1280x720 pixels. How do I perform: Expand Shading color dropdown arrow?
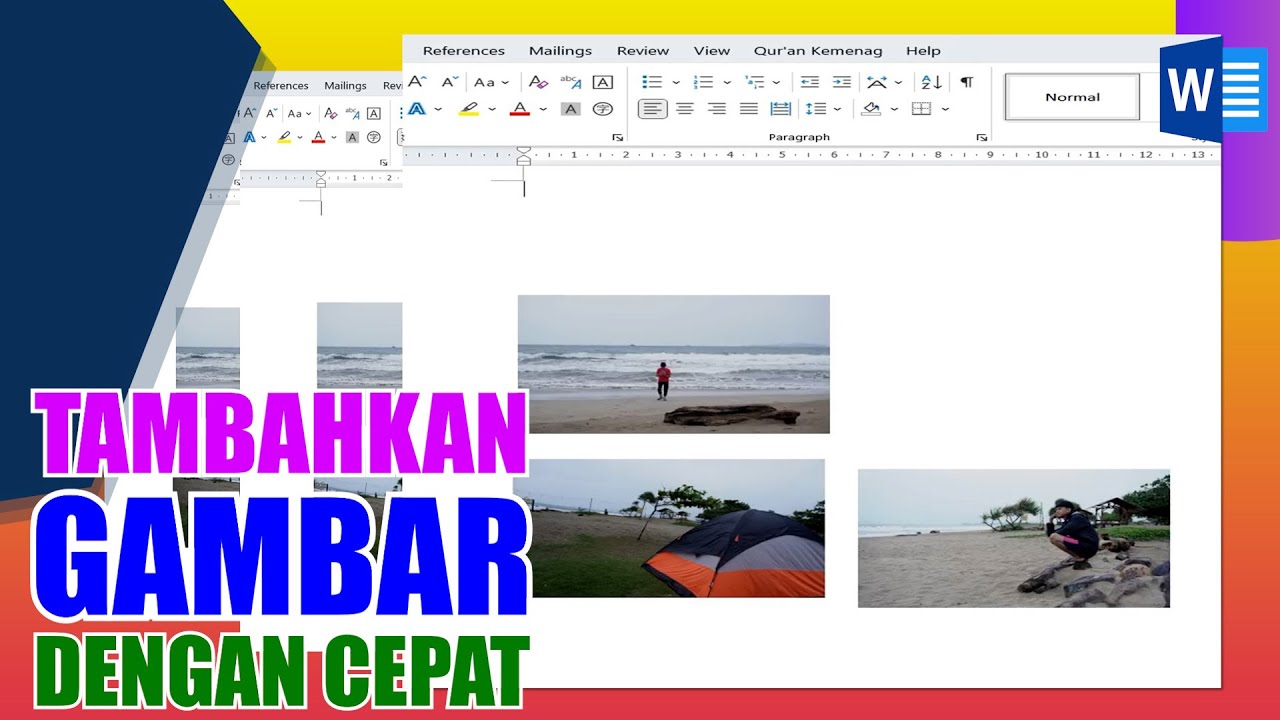tap(894, 109)
